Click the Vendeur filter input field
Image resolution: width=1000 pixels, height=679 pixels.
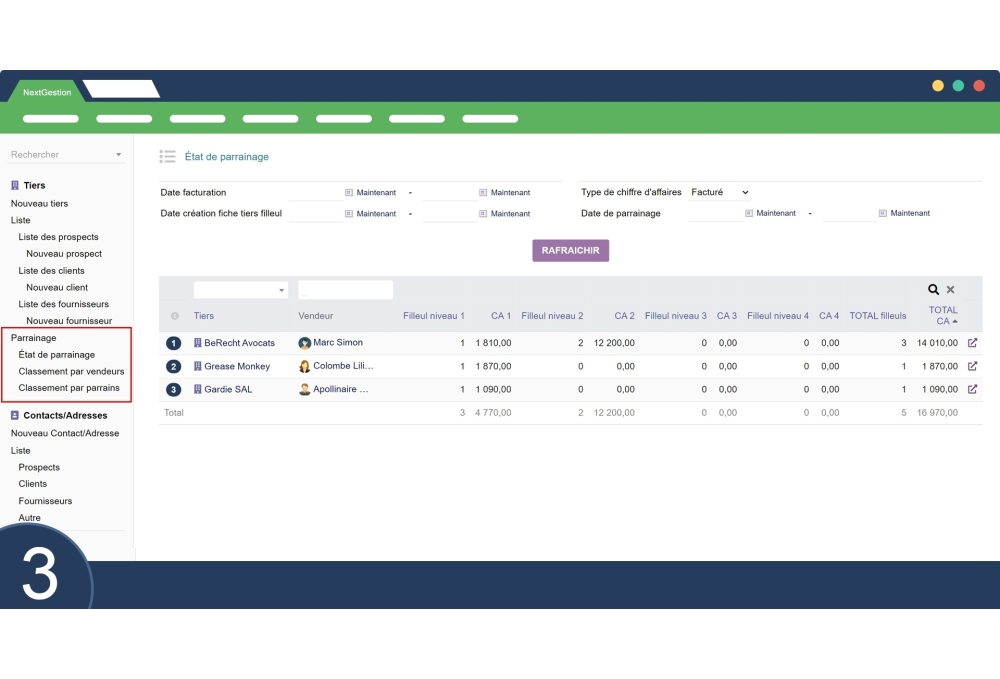click(345, 290)
